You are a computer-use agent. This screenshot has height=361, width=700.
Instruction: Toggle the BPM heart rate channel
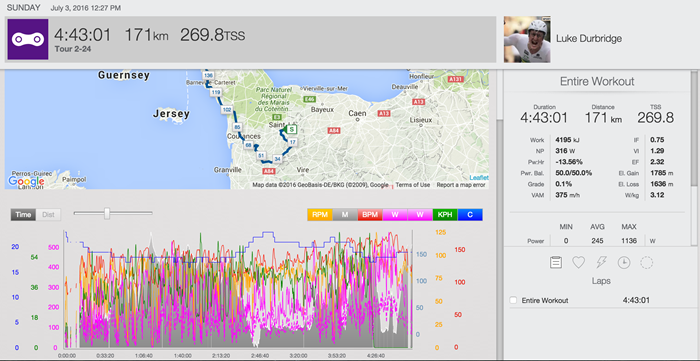370,215
